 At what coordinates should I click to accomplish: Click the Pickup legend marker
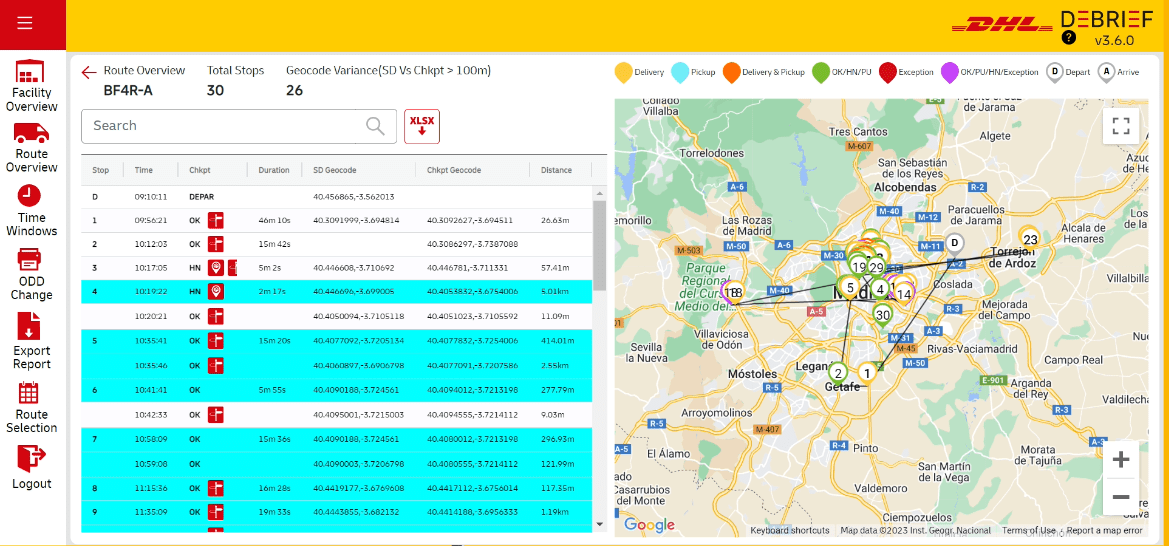[680, 72]
